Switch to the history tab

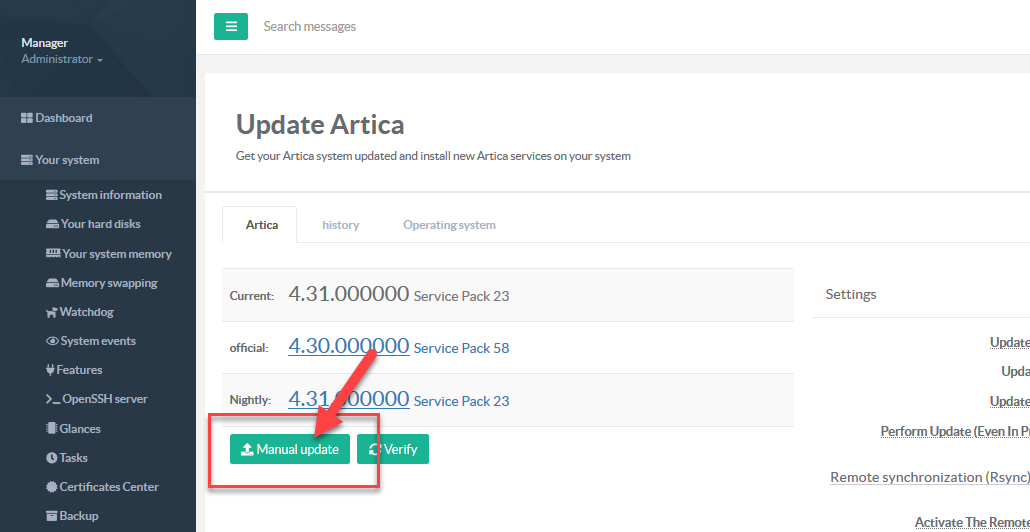(340, 225)
